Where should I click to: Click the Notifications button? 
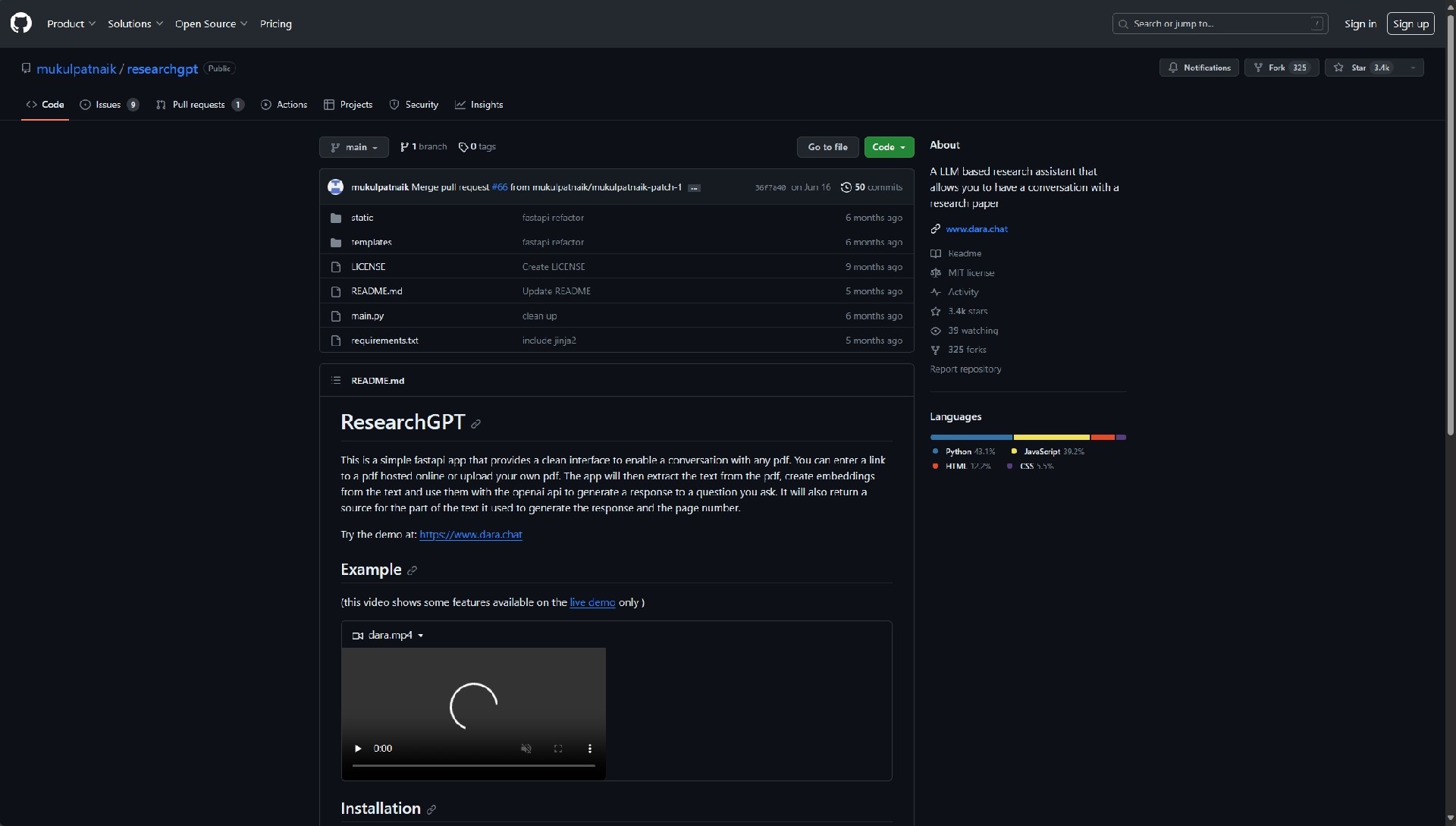[1199, 68]
